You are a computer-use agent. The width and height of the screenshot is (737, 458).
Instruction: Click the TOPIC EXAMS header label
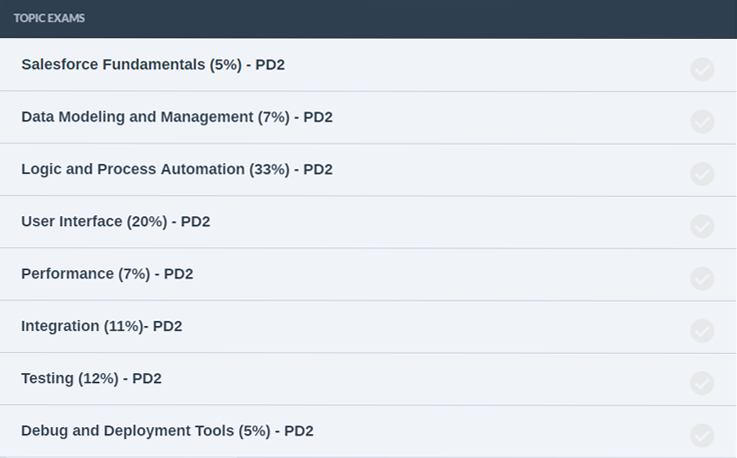pyautogui.click(x=49, y=18)
